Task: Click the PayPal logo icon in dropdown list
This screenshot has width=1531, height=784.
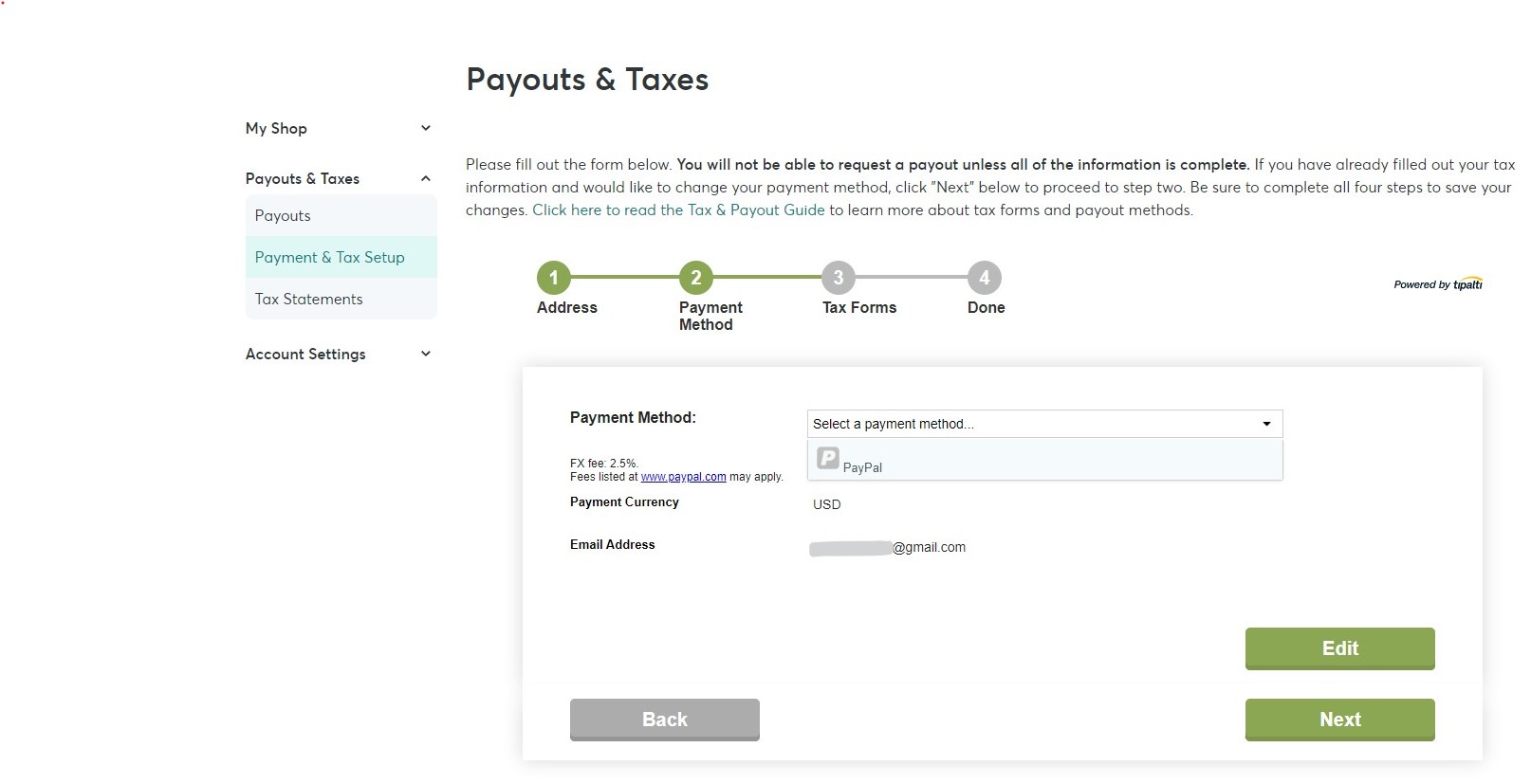Action: (828, 459)
